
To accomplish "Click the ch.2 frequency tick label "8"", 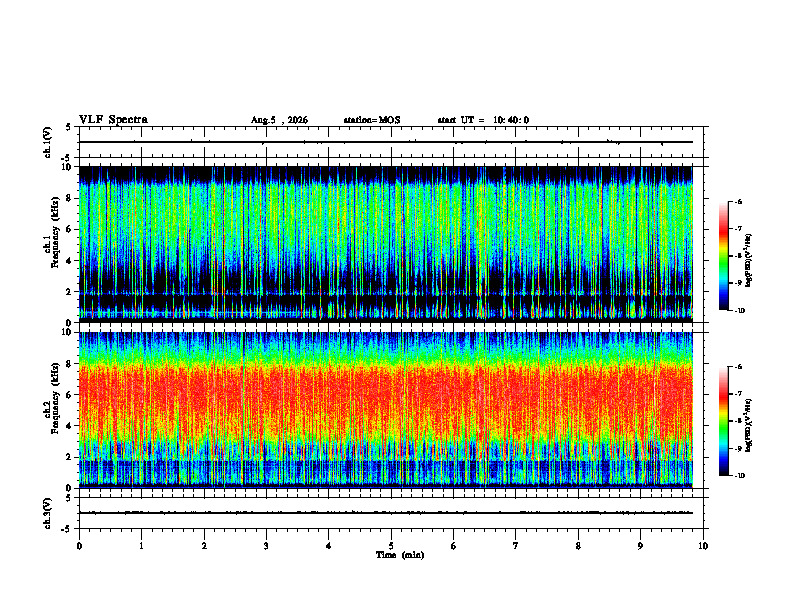I will tap(69, 364).
